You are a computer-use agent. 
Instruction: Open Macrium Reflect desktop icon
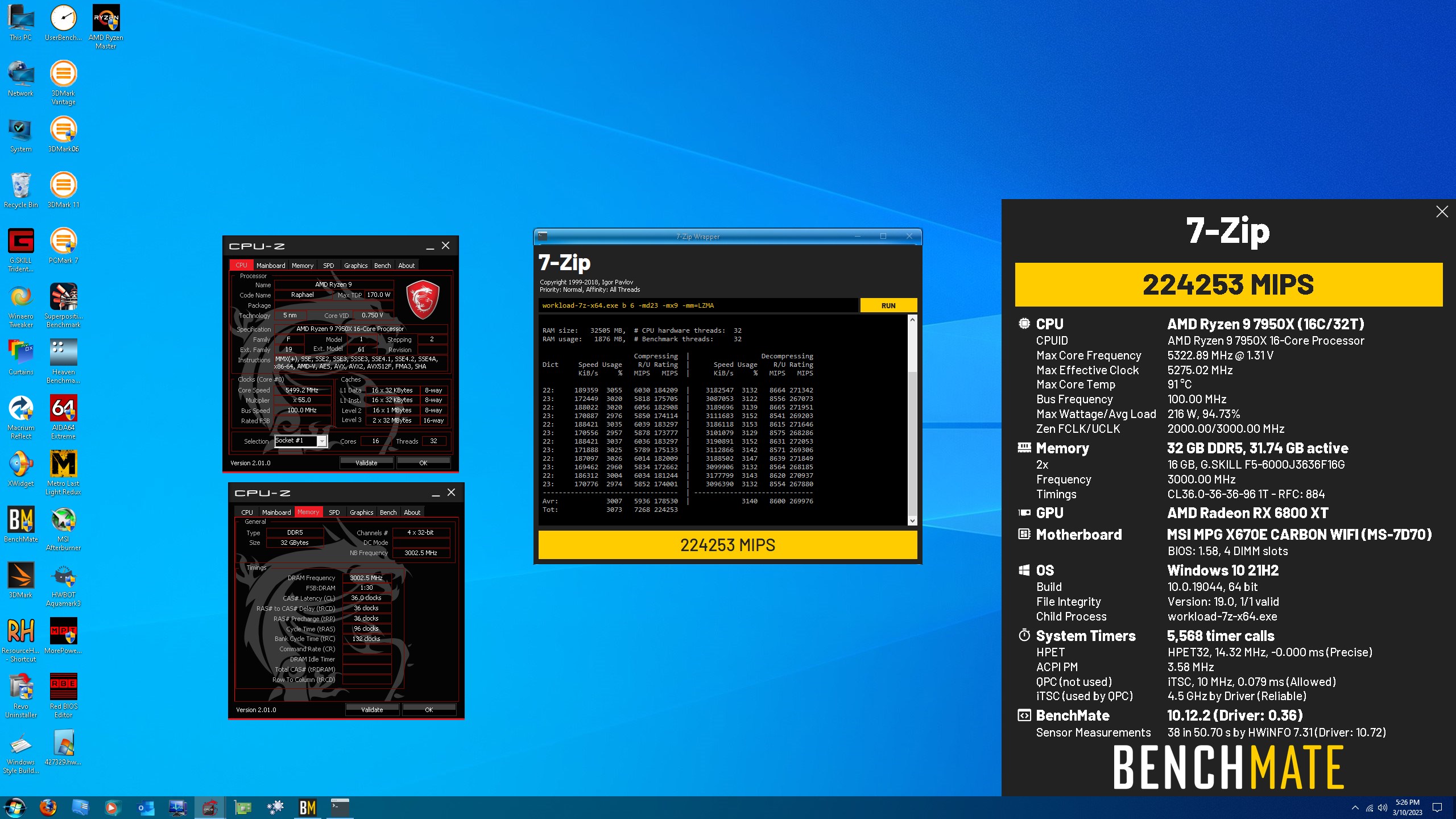[21, 417]
